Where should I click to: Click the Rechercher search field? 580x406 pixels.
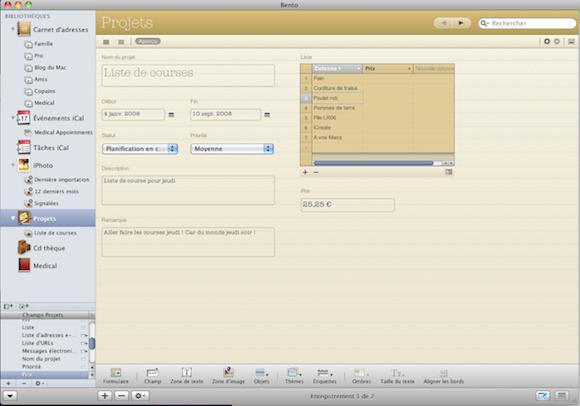point(527,23)
